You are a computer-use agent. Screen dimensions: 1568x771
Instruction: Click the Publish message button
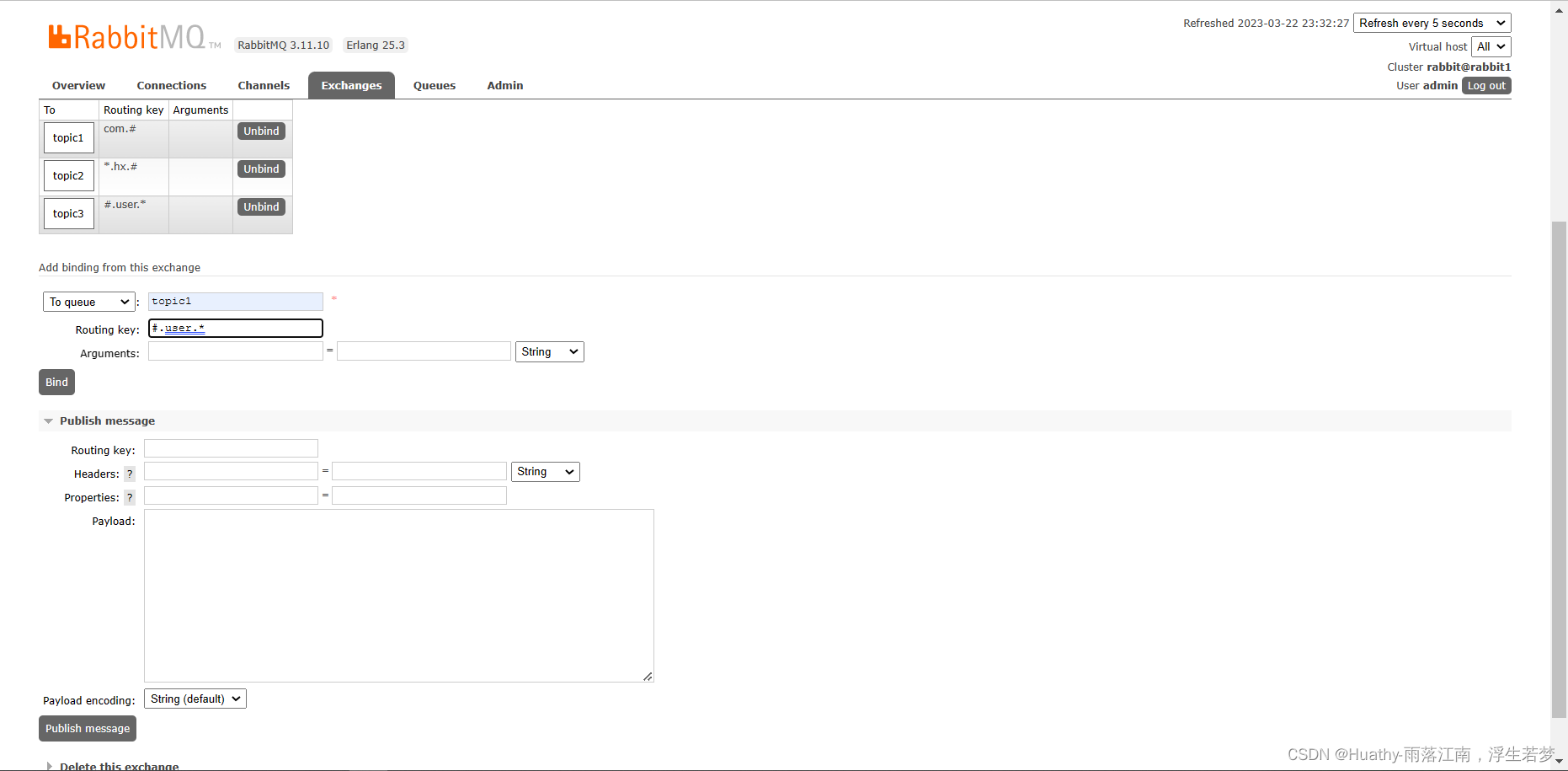click(88, 728)
